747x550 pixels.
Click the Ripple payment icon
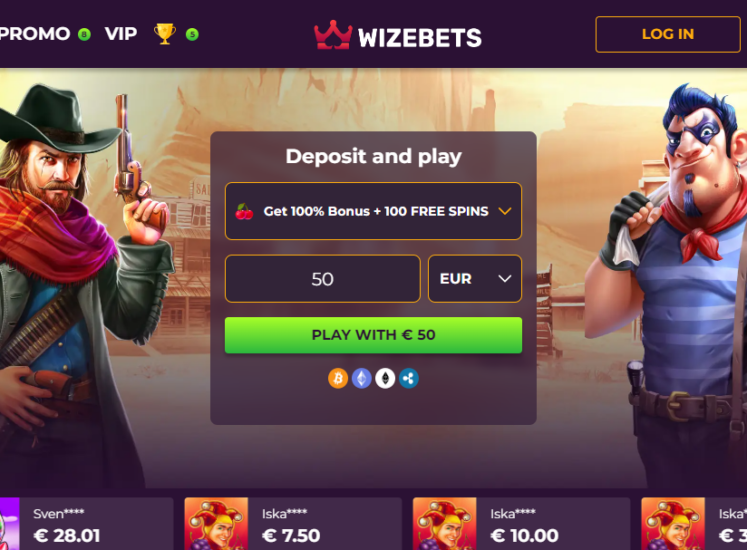(x=409, y=379)
